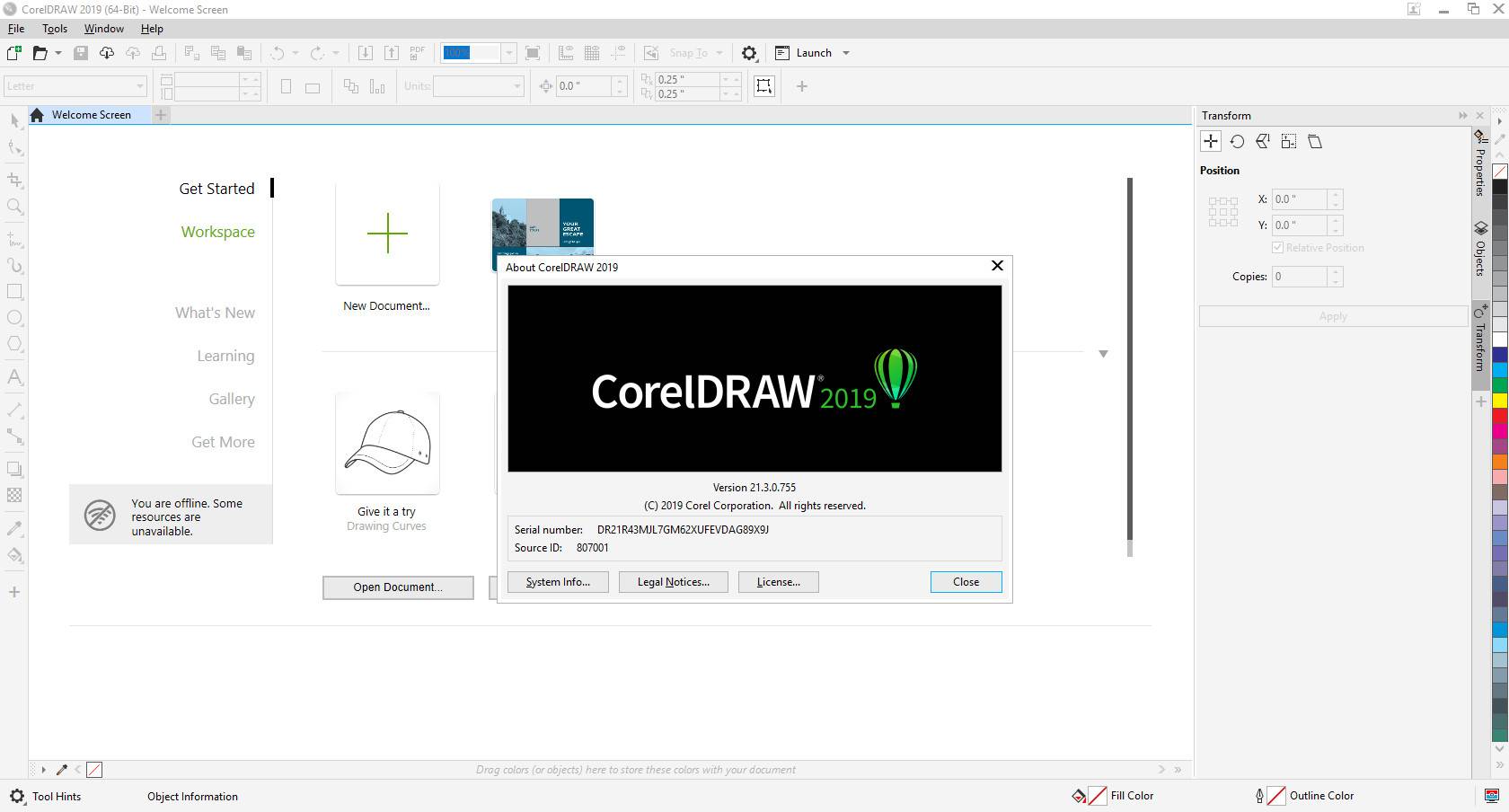Expand the zoom level dropdown arrow

pos(508,53)
